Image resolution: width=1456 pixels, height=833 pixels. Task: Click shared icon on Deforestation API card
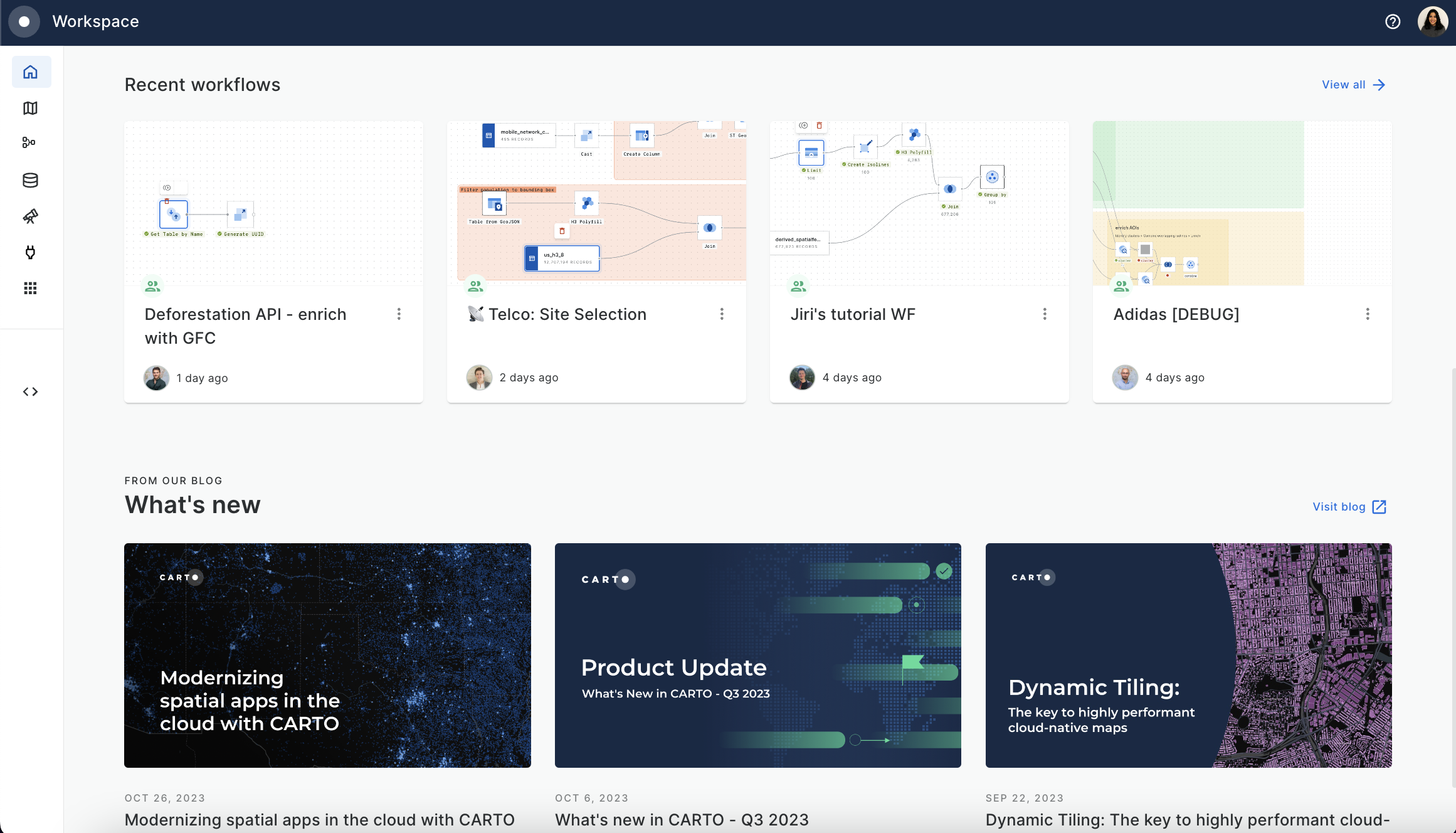[152, 286]
